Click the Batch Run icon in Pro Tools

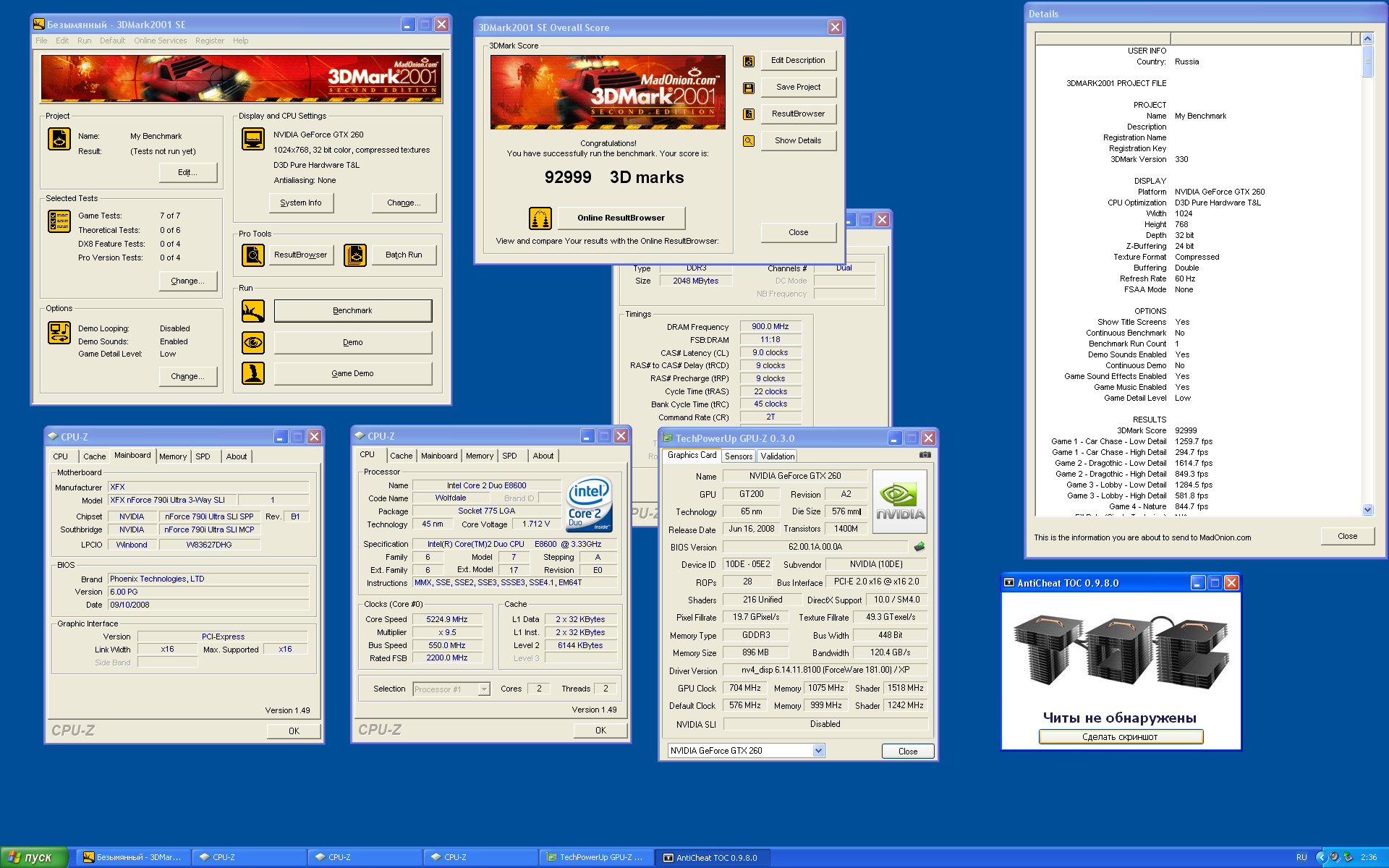pos(354,255)
